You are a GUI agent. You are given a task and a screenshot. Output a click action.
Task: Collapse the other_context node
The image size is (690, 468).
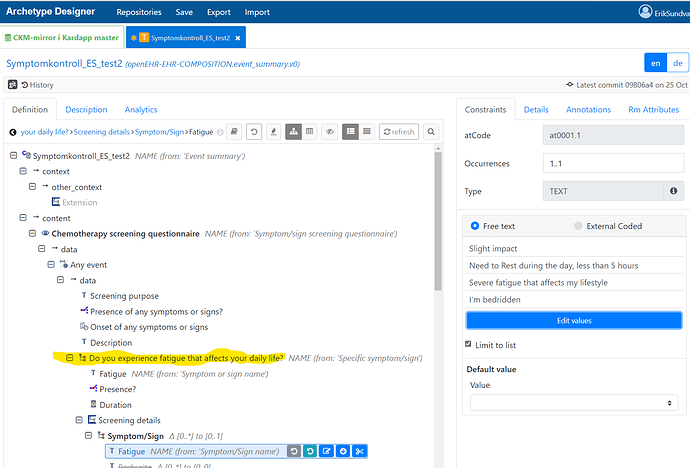click(x=32, y=186)
